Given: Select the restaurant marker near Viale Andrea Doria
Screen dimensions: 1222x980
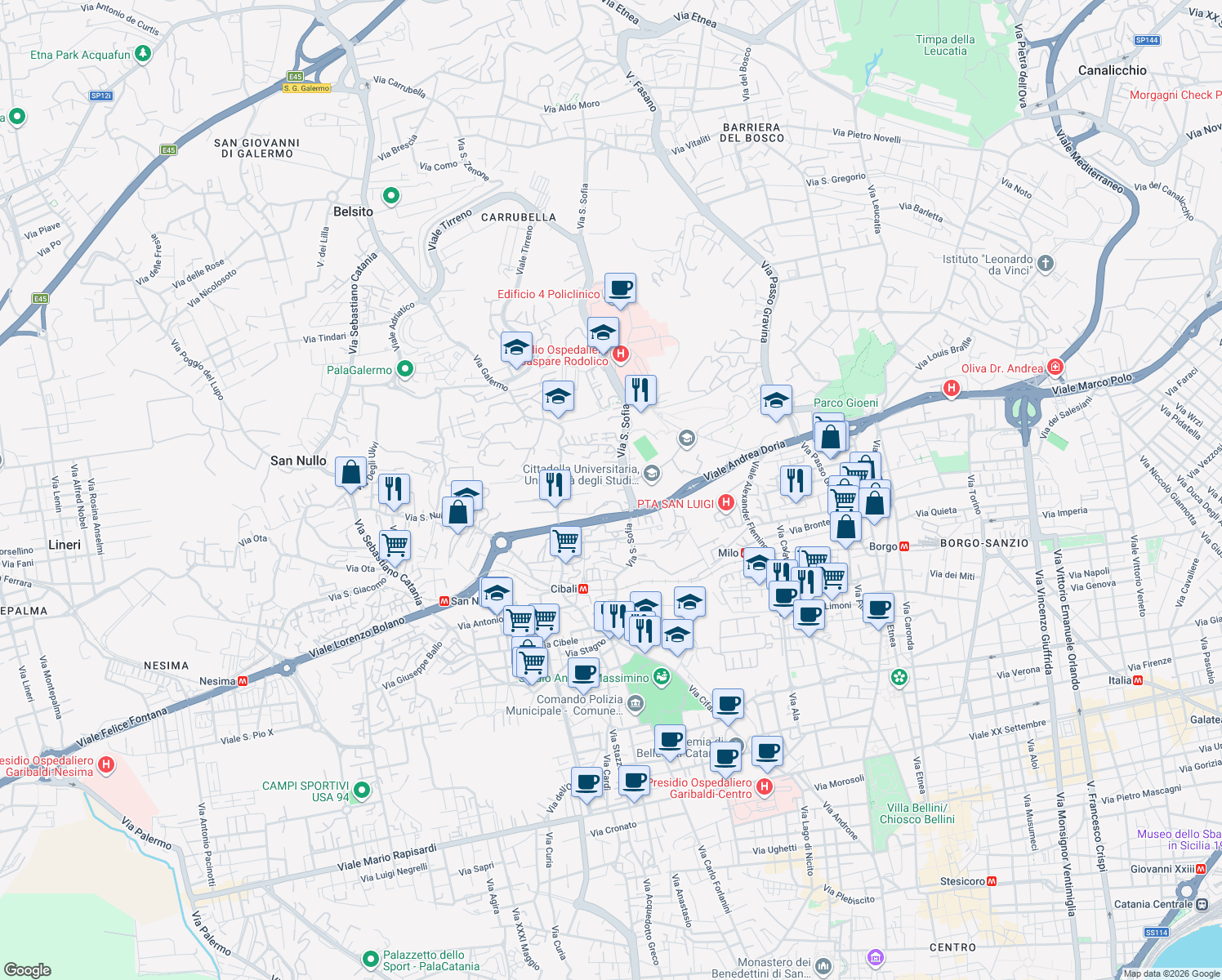Looking at the screenshot, I should tap(795, 481).
